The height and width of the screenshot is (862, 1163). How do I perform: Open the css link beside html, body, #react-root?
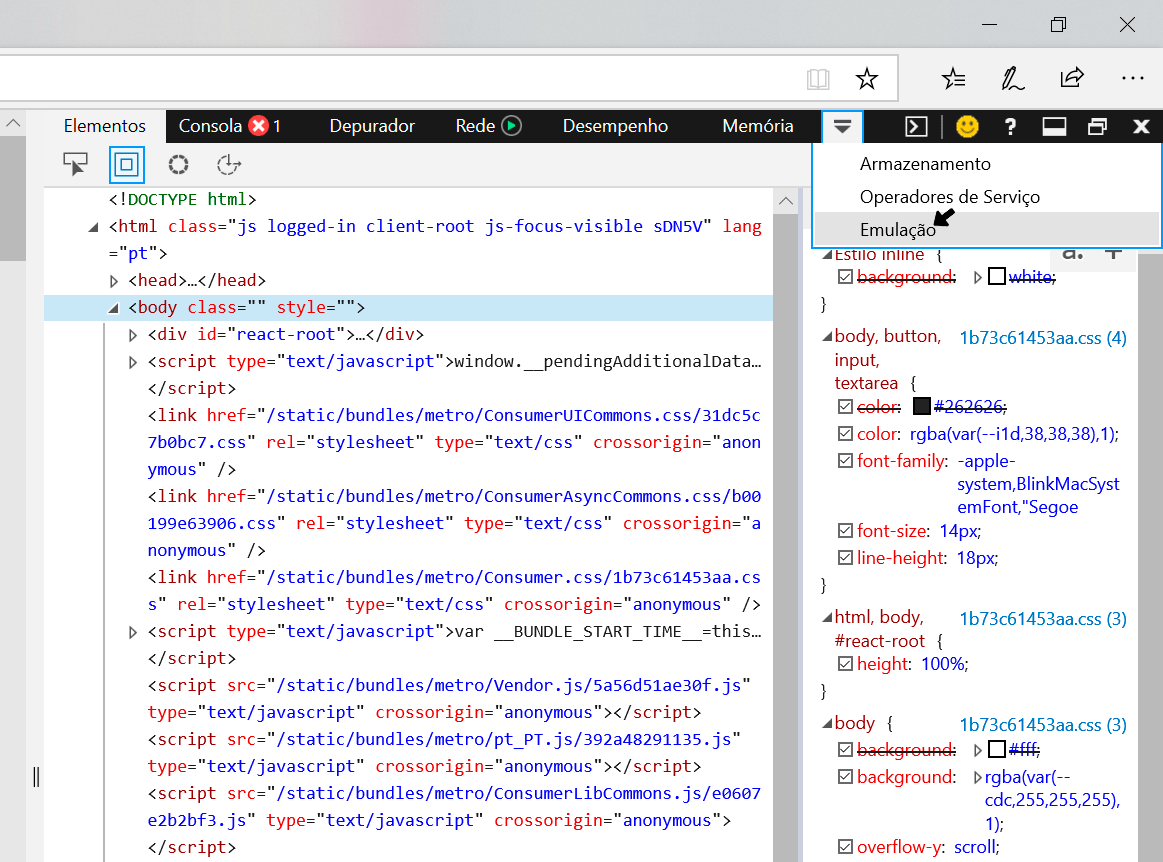(x=1043, y=619)
